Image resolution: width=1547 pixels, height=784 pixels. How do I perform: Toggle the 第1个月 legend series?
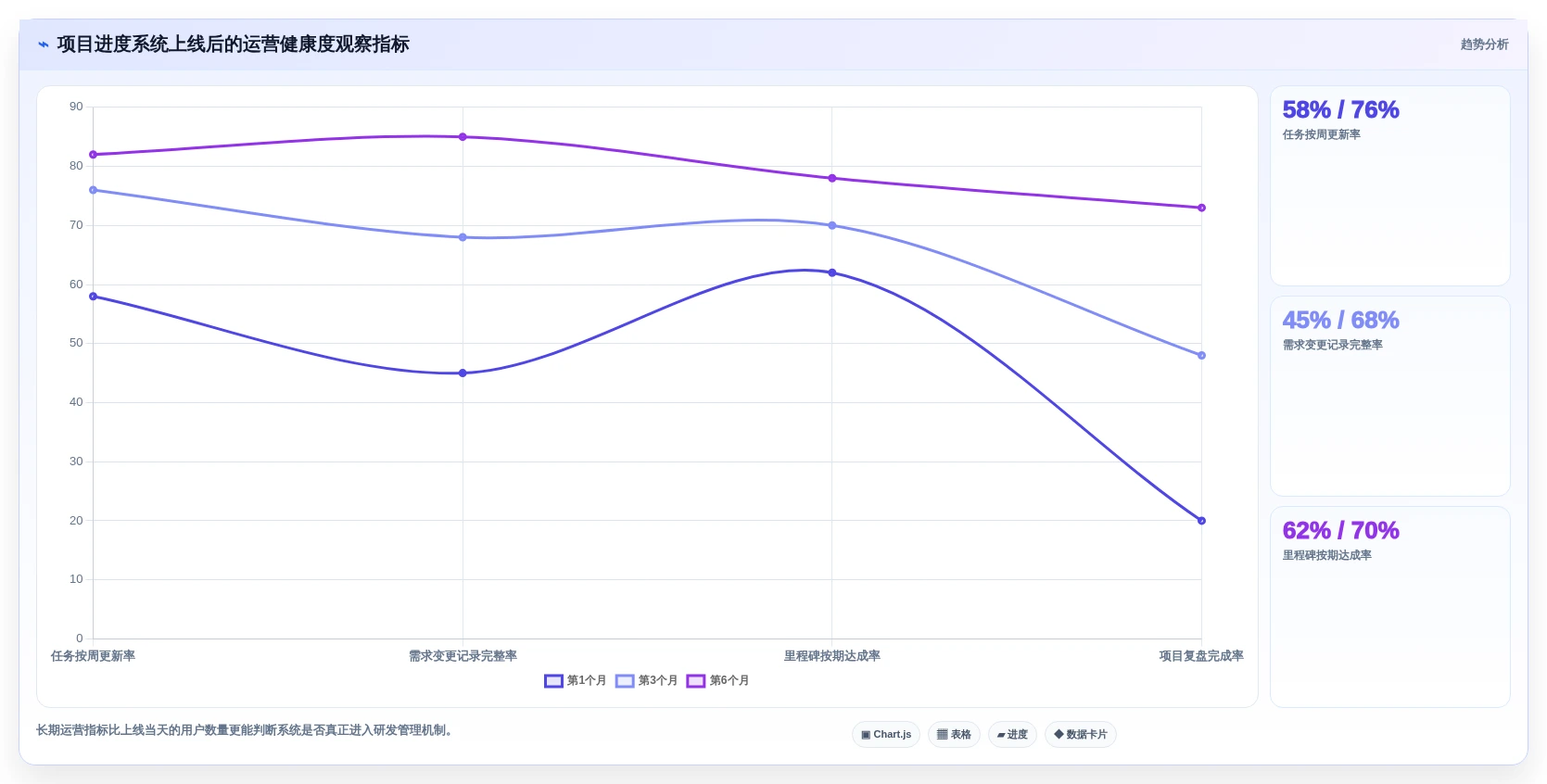576,680
